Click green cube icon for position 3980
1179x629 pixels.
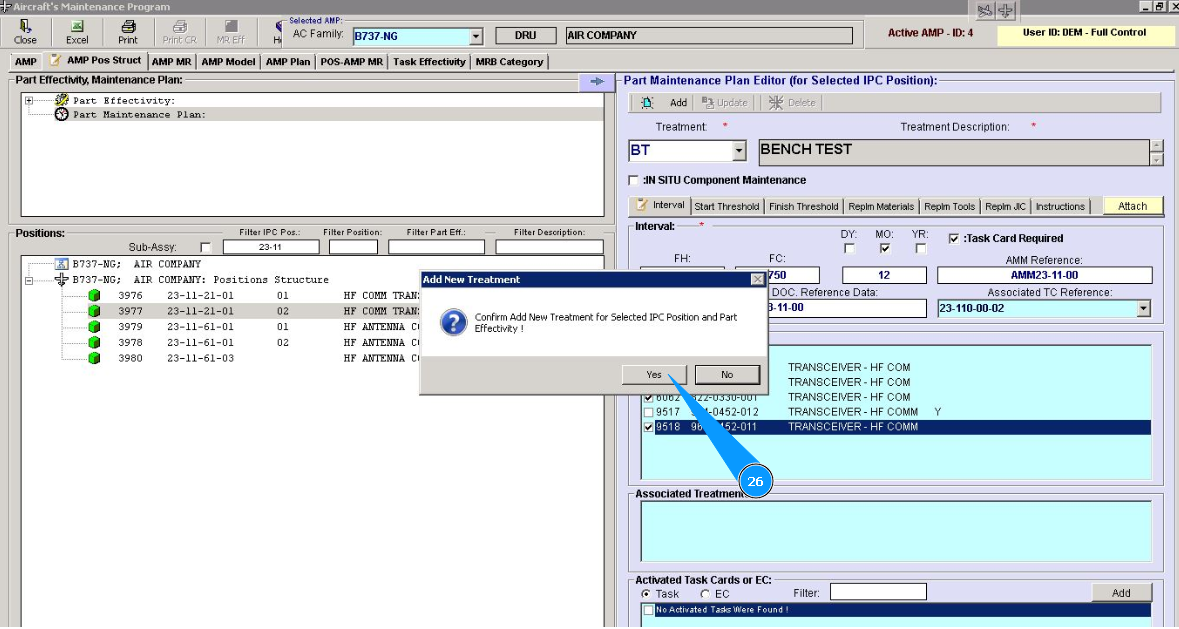point(94,358)
